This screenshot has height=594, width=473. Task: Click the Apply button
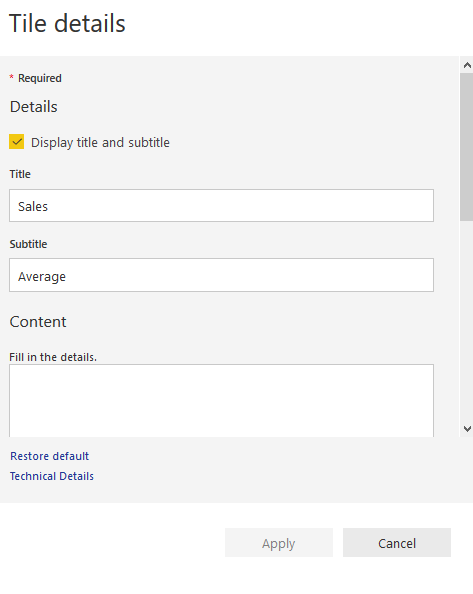(279, 543)
